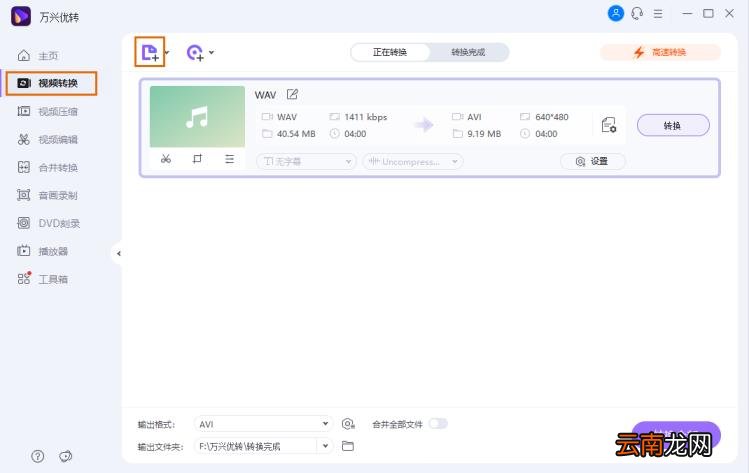Open the output folder icon
This screenshot has width=749, height=473.
[348, 446]
